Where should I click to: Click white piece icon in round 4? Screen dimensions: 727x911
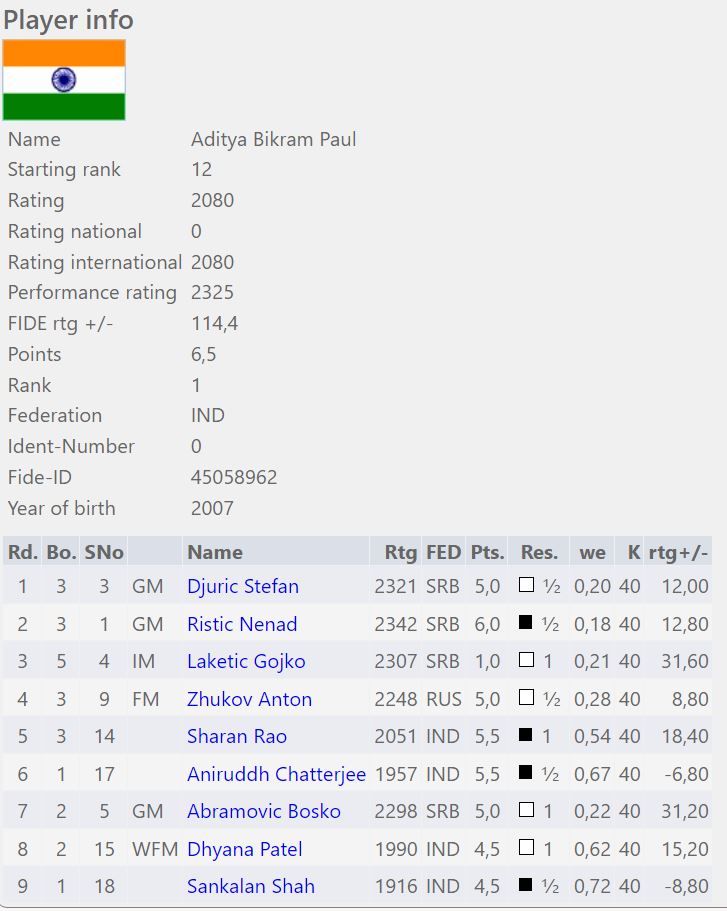coord(526,698)
